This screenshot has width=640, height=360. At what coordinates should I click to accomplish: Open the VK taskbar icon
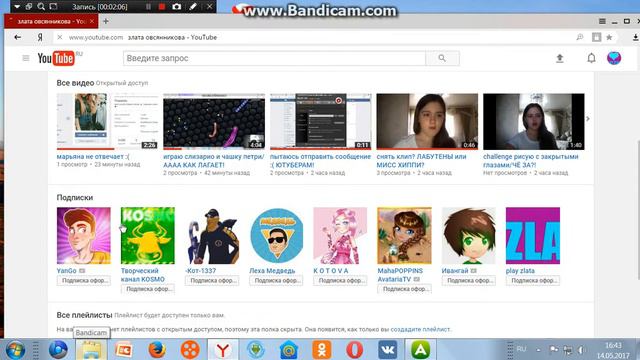(387, 350)
